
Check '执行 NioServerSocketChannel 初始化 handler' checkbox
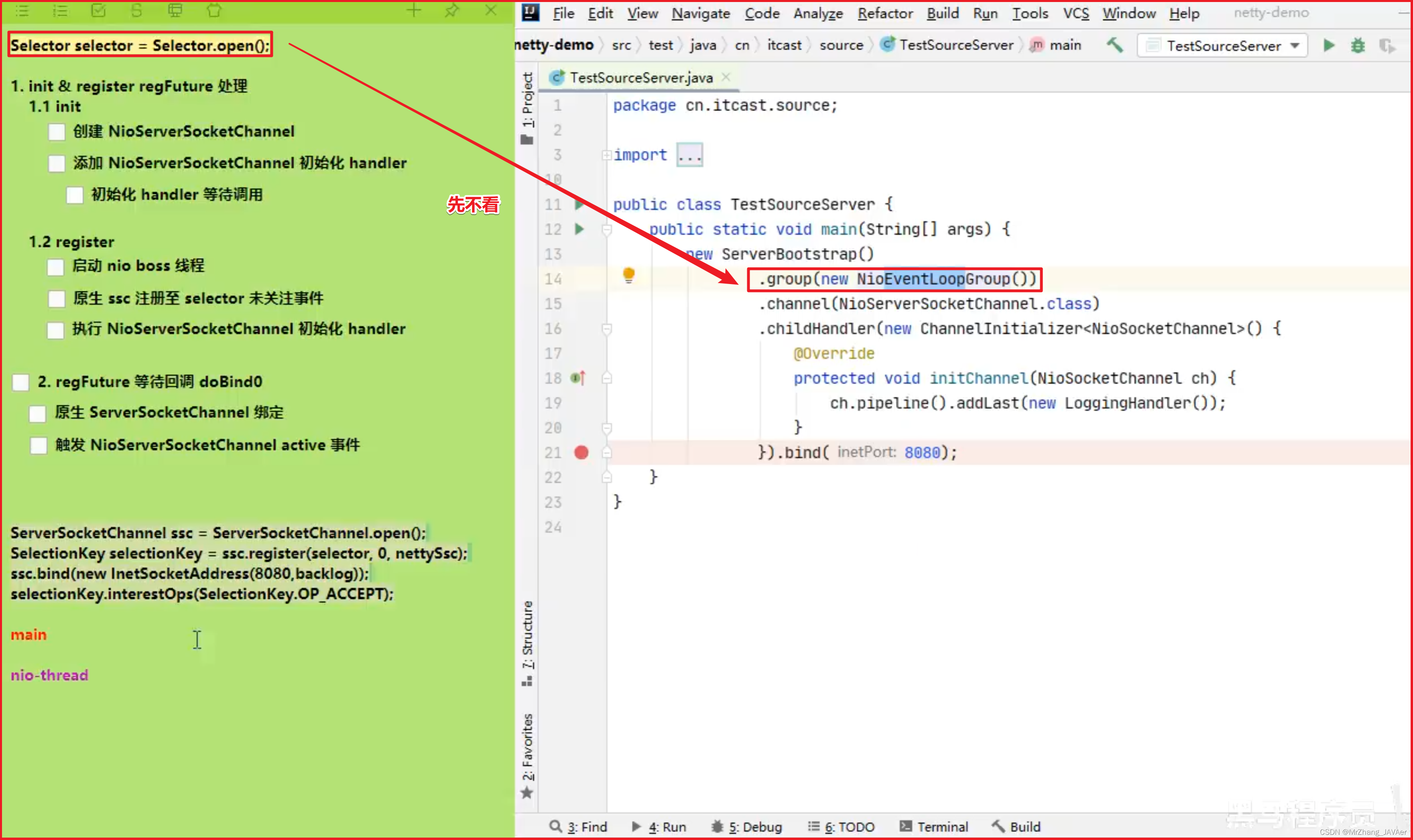55,330
